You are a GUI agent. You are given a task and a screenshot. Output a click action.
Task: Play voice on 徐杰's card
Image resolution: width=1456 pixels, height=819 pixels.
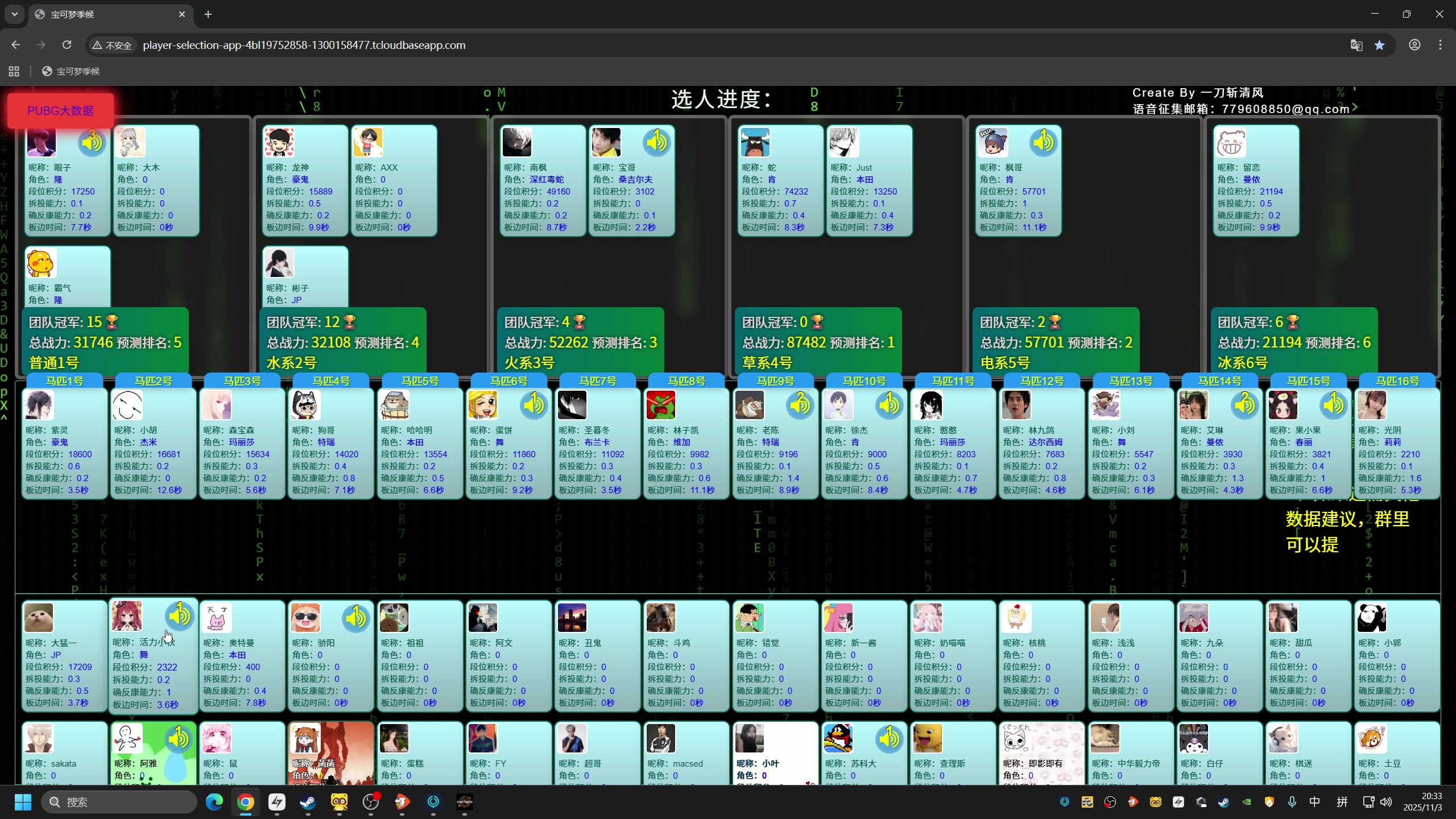point(889,406)
